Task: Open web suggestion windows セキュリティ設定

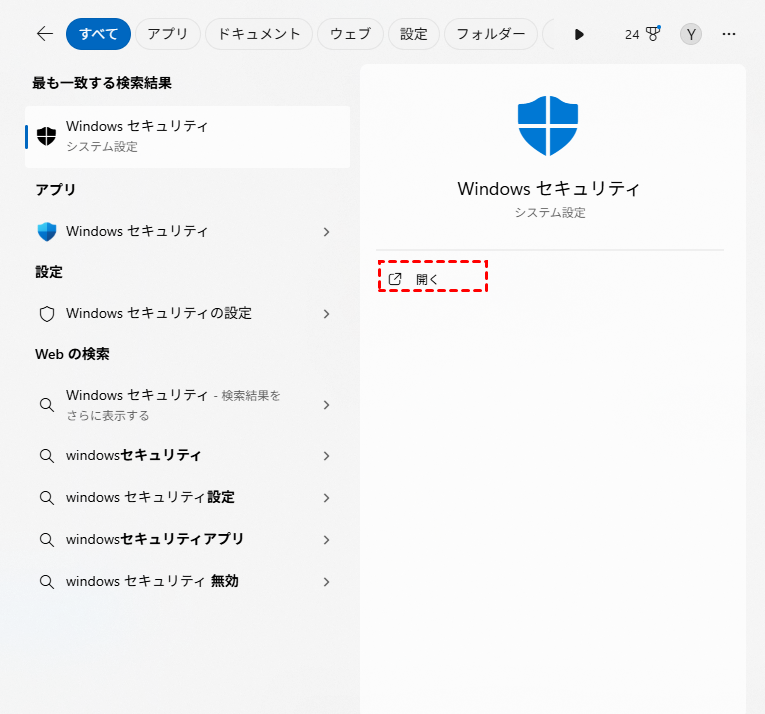Action: (x=187, y=498)
